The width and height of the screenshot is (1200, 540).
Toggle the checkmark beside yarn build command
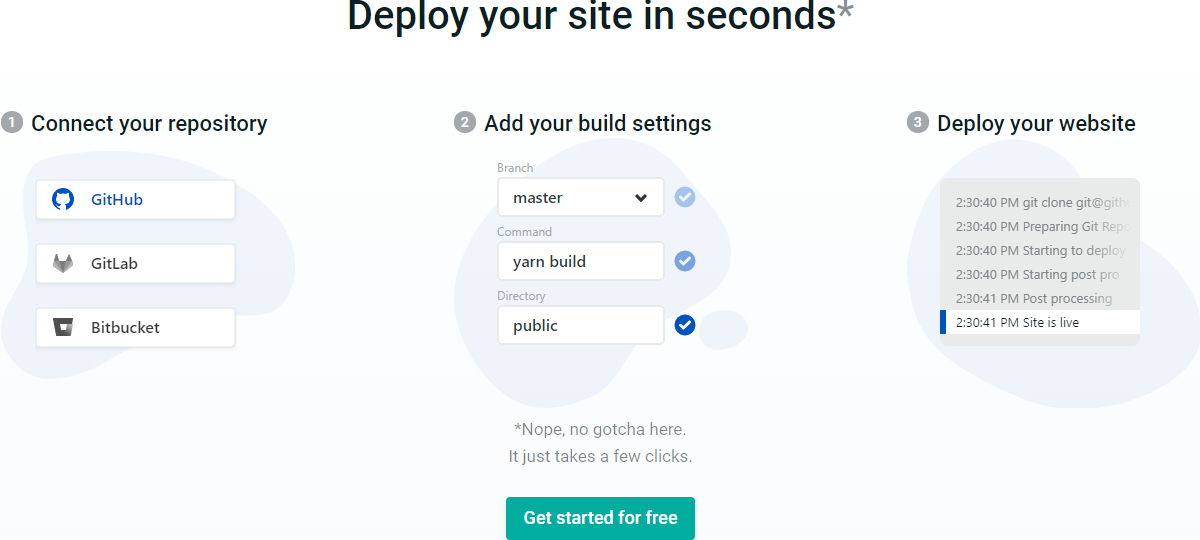click(x=685, y=261)
